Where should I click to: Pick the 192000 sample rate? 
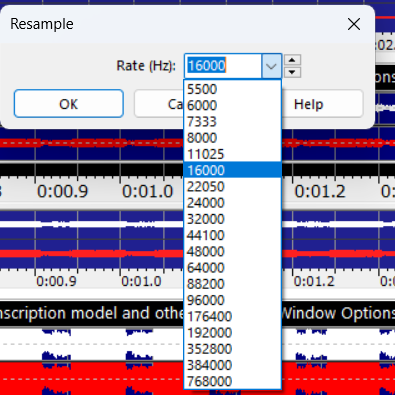[232, 333]
